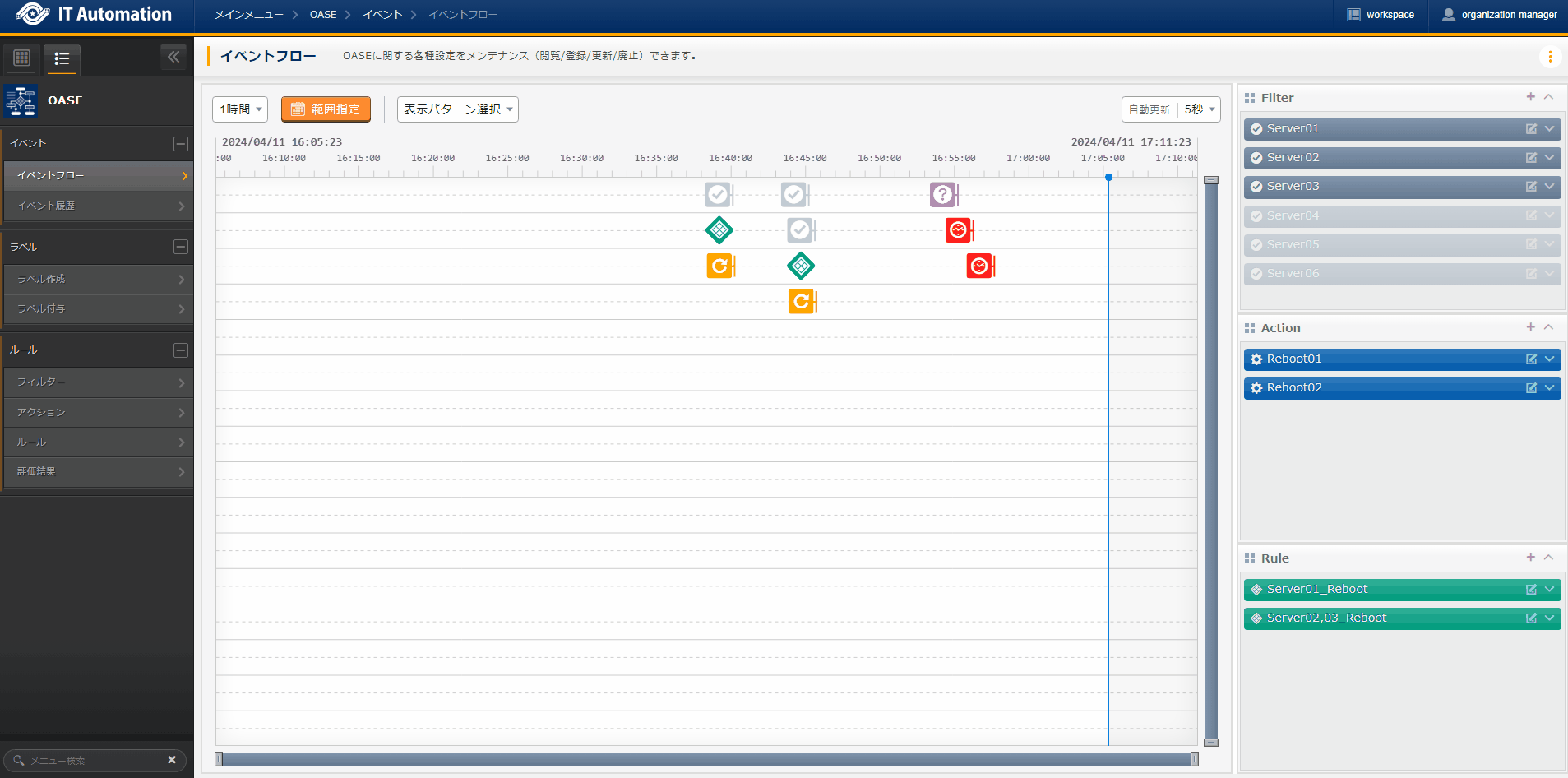Switch to grid menu view icon
Screen dimensions: 1568x778
click(22, 58)
